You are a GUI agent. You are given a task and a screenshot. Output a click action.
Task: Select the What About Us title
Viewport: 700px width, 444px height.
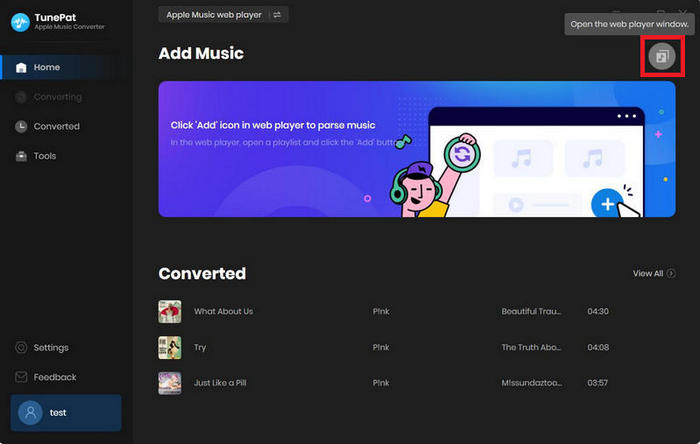[x=223, y=311]
